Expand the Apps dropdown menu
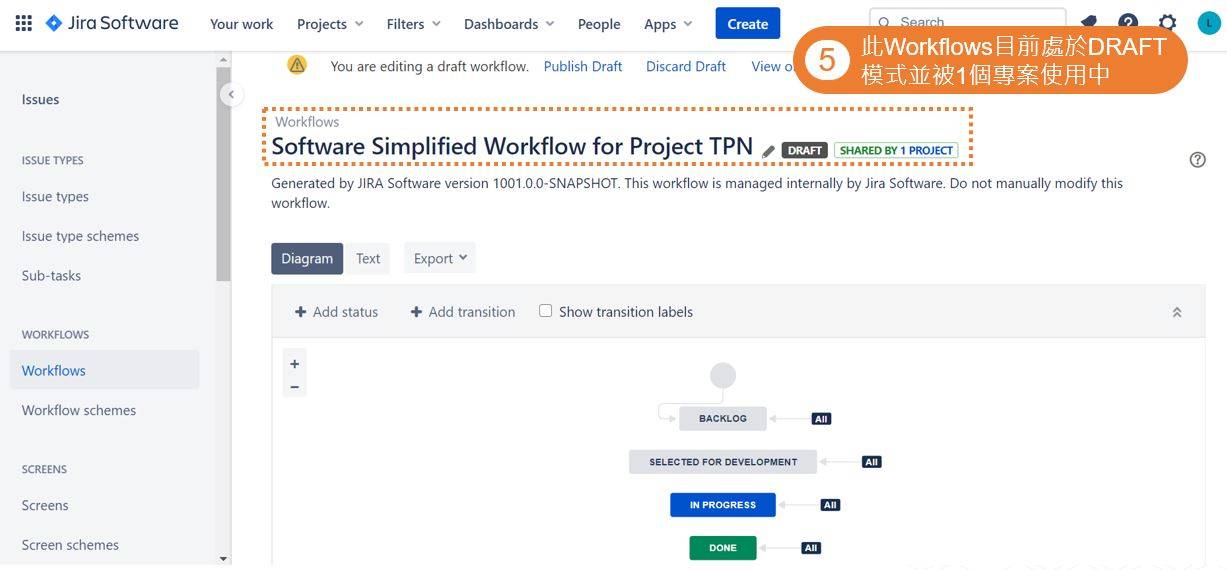The height and width of the screenshot is (570, 1227). [x=668, y=24]
